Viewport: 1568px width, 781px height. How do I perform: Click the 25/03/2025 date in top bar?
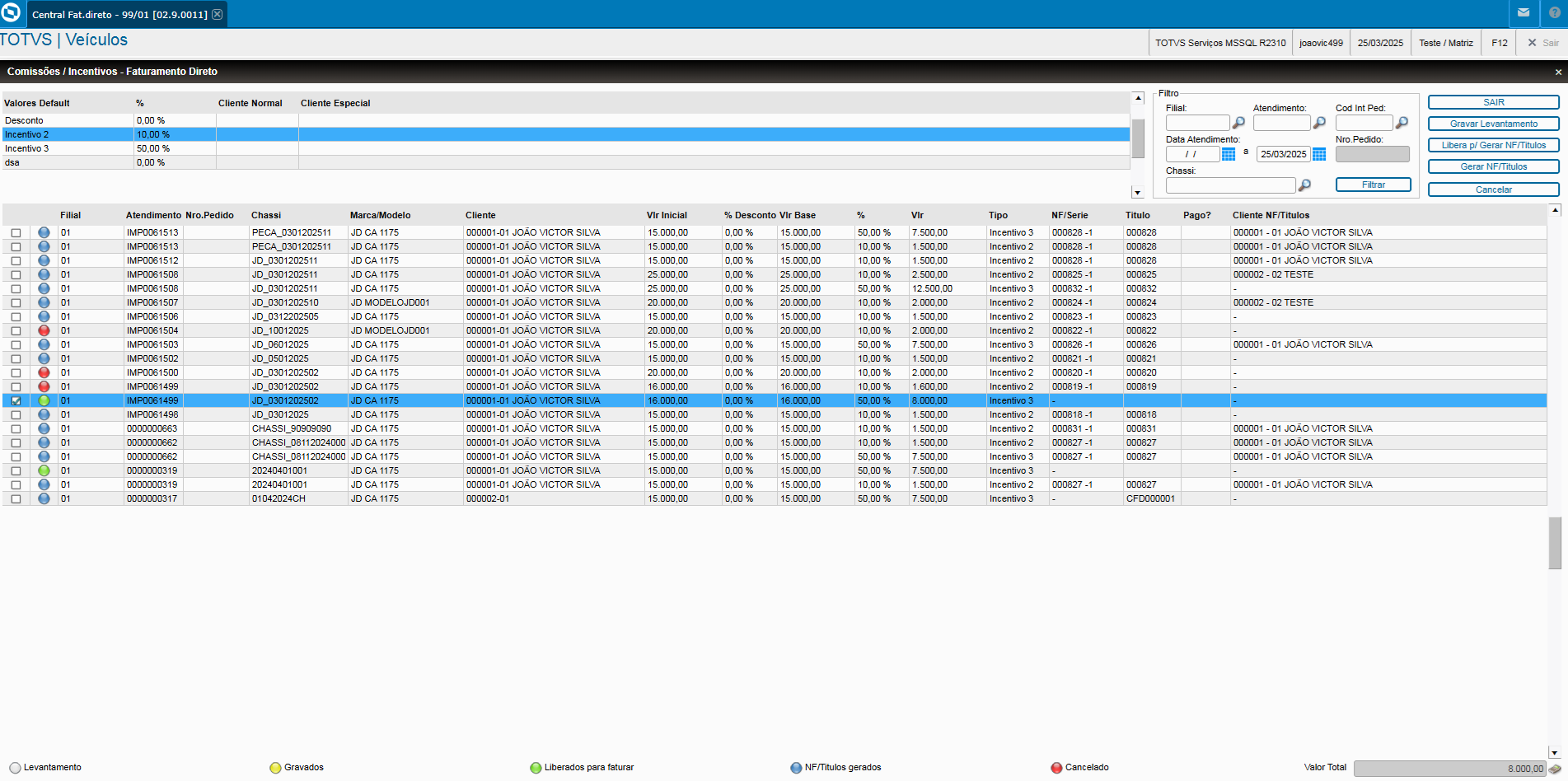[1380, 43]
